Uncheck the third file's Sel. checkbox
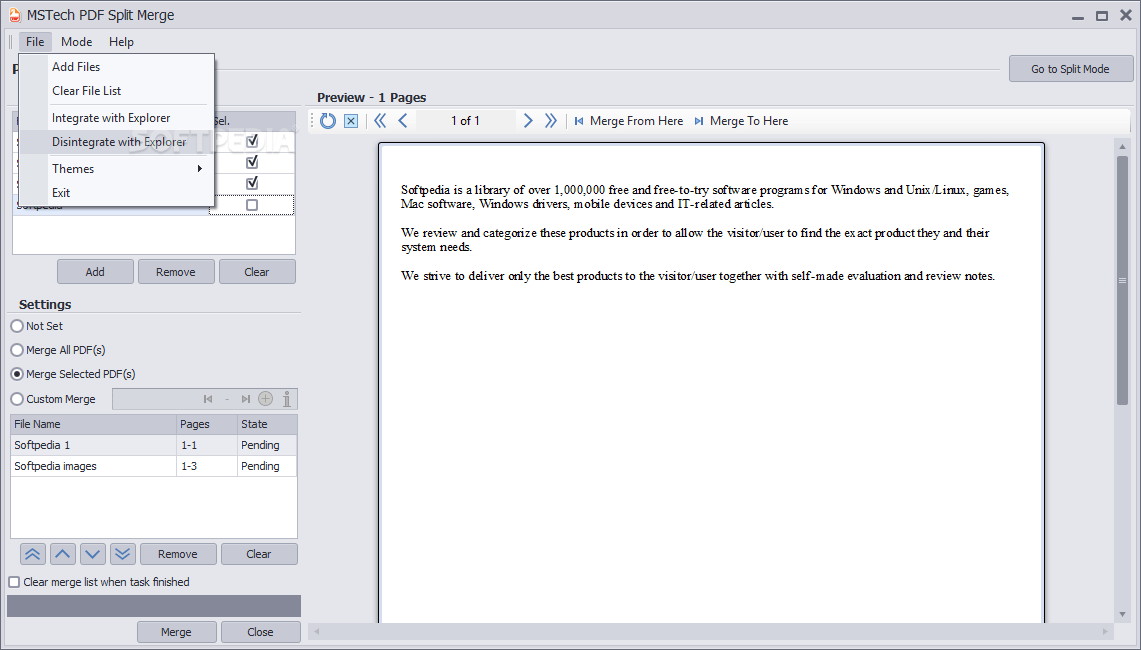1141x650 pixels. click(x=252, y=183)
